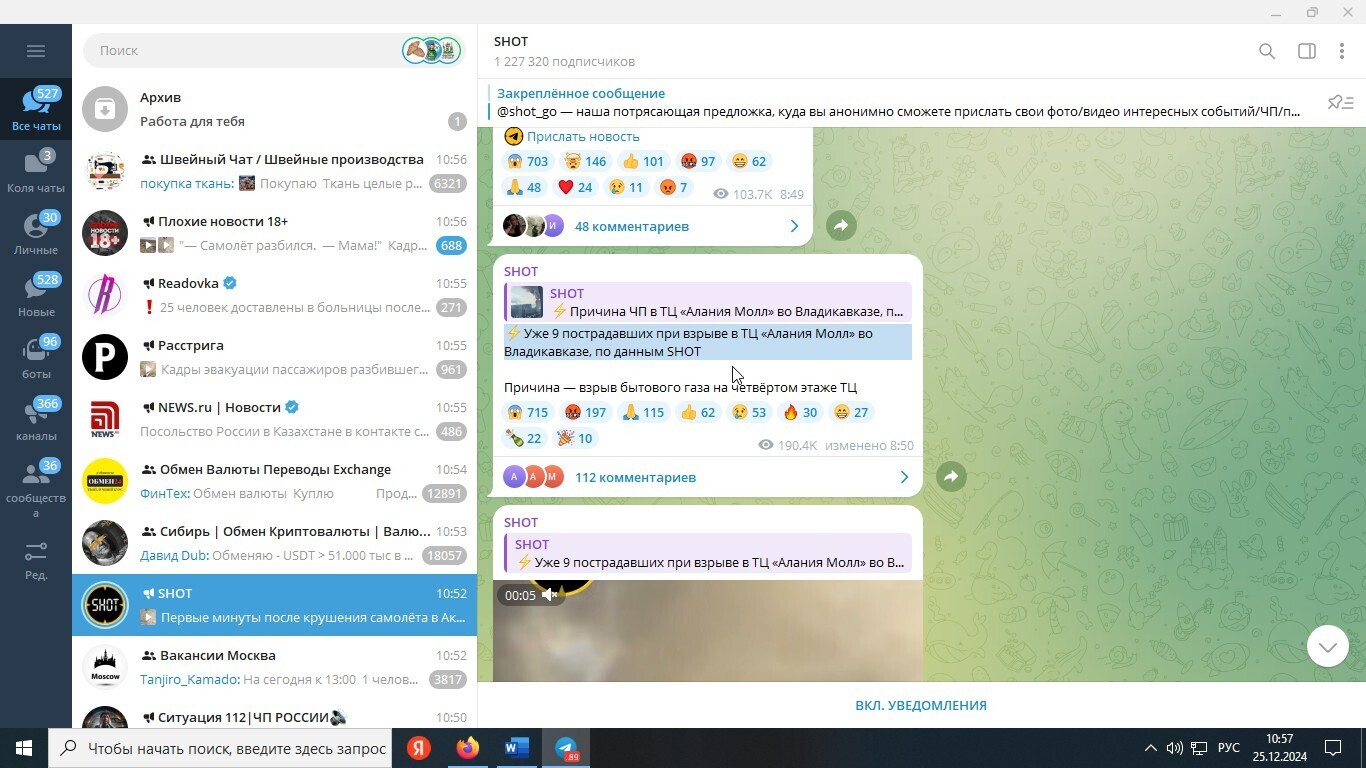Open the Архив archived chats

pos(274,109)
